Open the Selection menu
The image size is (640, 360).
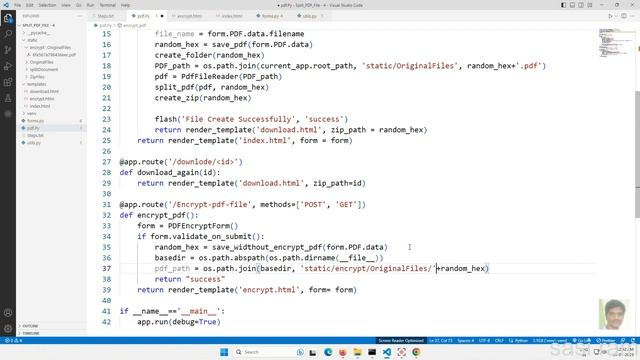click(x=47, y=5)
